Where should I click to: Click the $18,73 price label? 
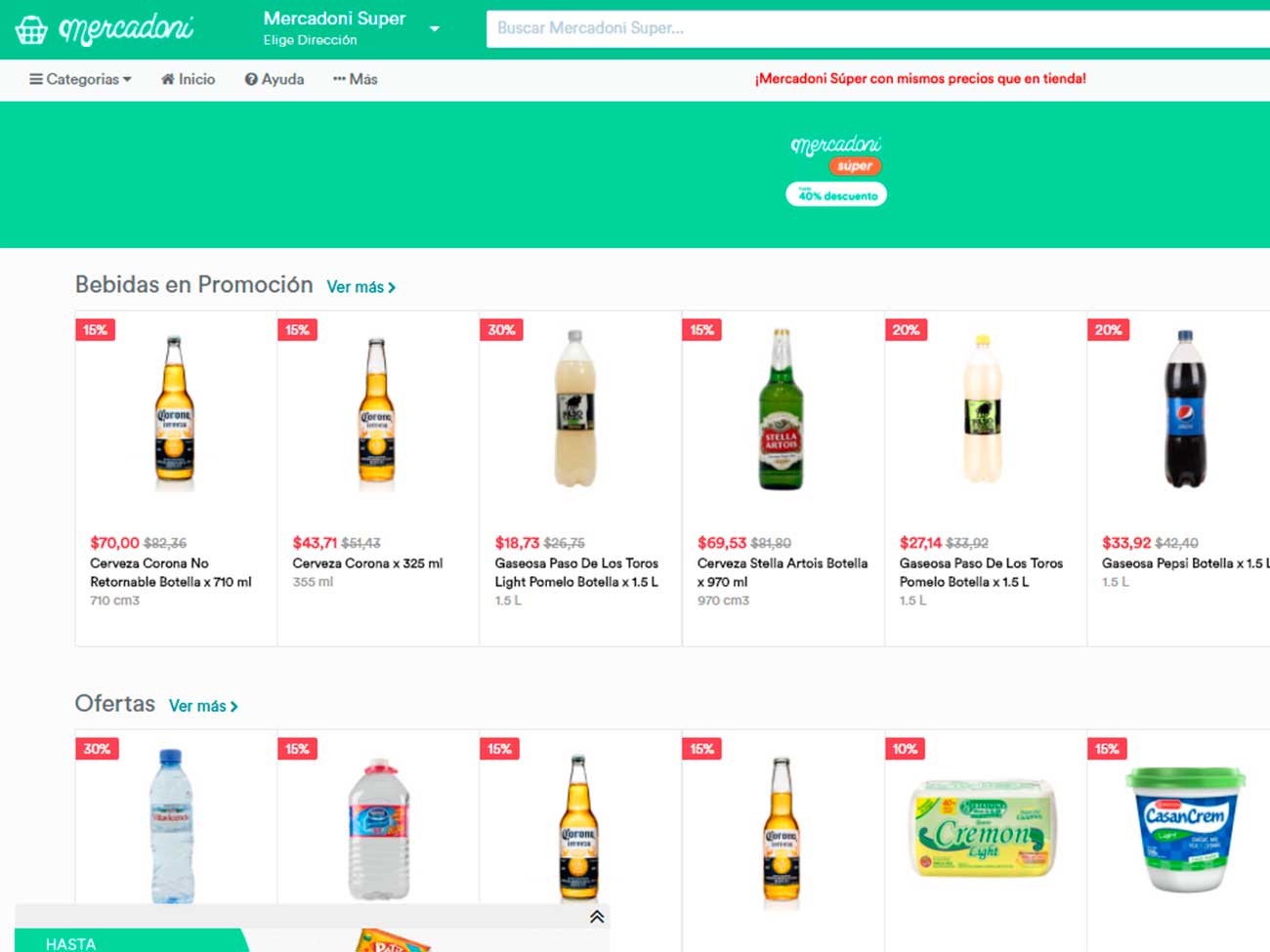(x=517, y=543)
